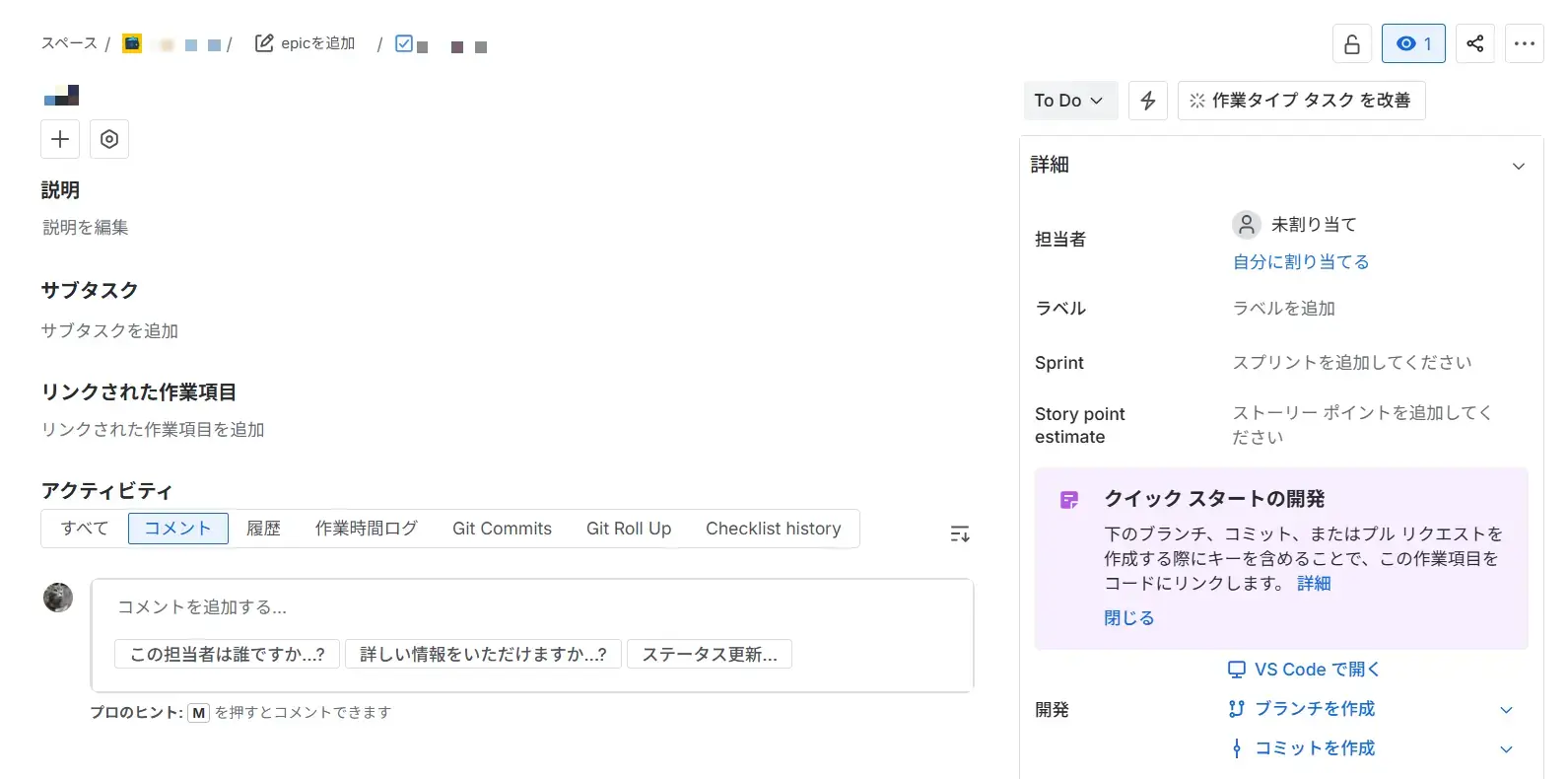Click the pixelated issue title text
Image resolution: width=1568 pixels, height=779 pixels.
coord(61,96)
